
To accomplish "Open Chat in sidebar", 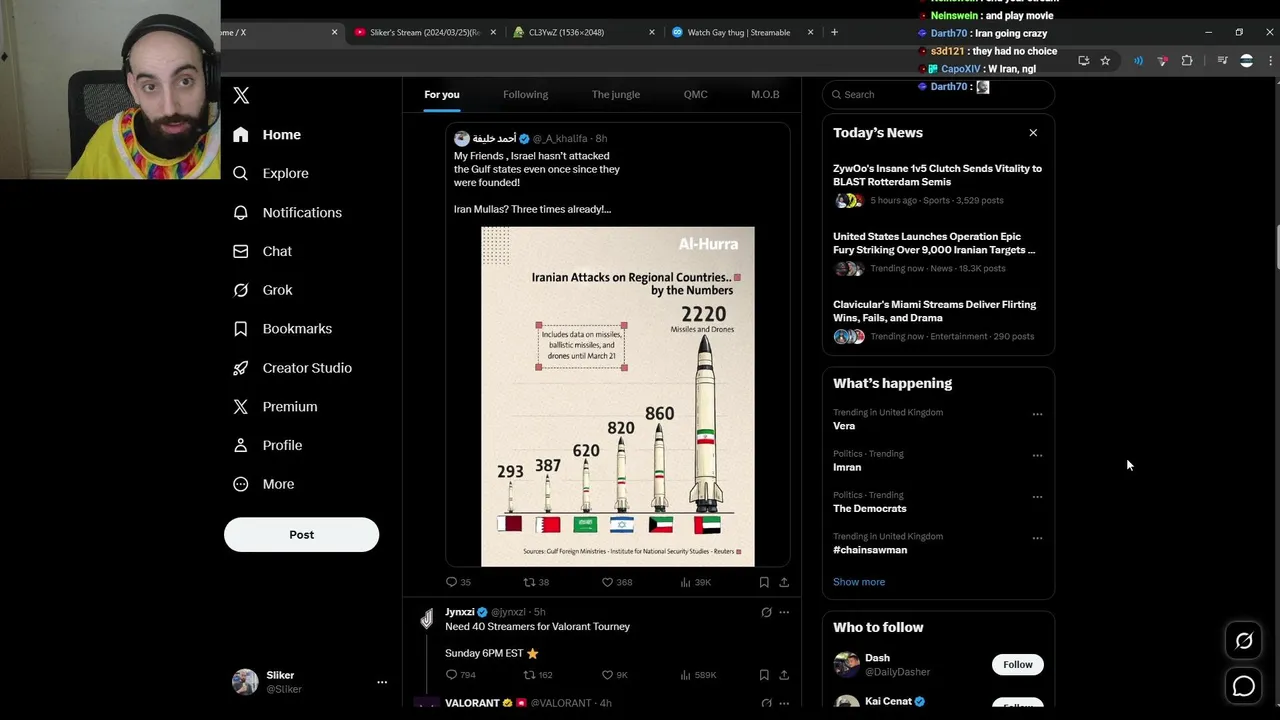I will pos(263,251).
